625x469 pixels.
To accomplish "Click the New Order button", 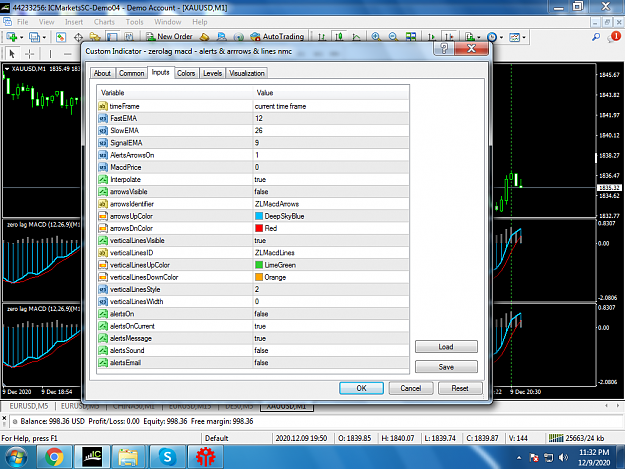I will [169, 37].
